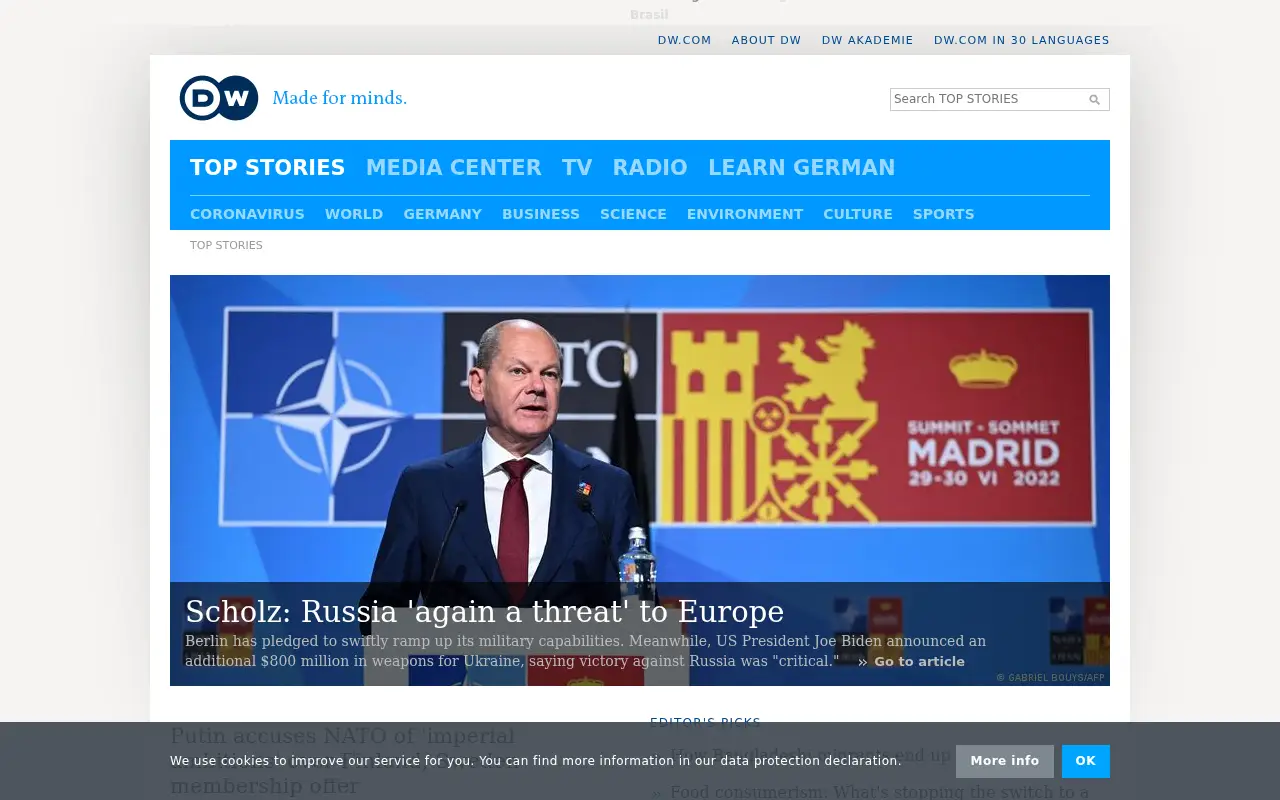Open the CORONAVIRUS category
Screen dimensions: 1280x800
tap(247, 214)
